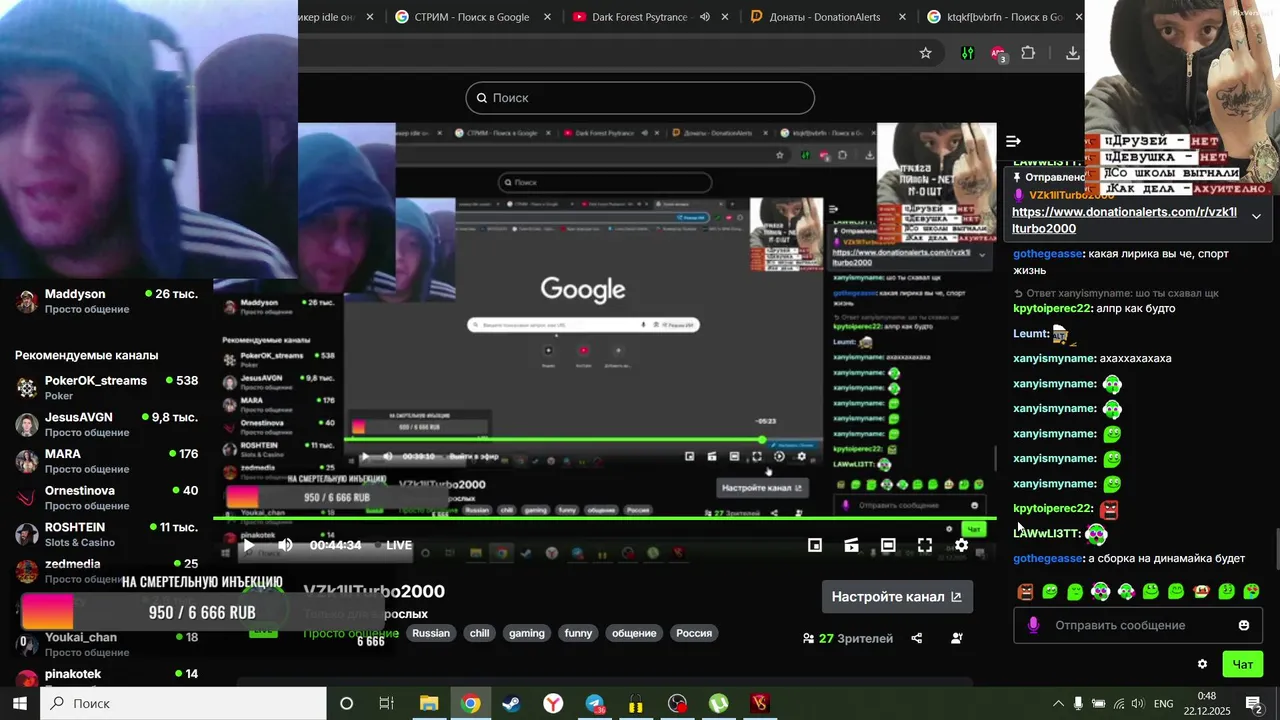Screen dimensions: 1280x720
Task: Bookmark this page with star icon
Action: pyautogui.click(x=926, y=53)
